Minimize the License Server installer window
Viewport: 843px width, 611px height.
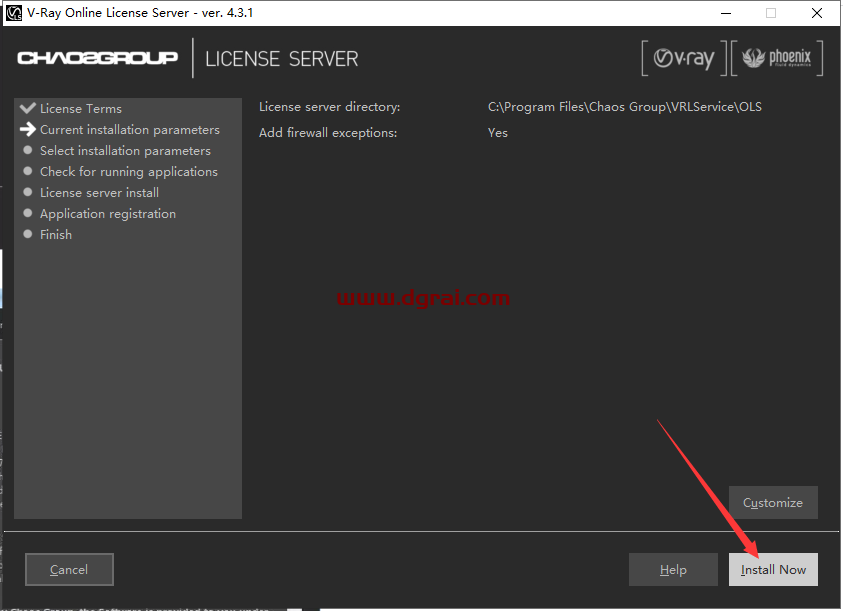[724, 13]
